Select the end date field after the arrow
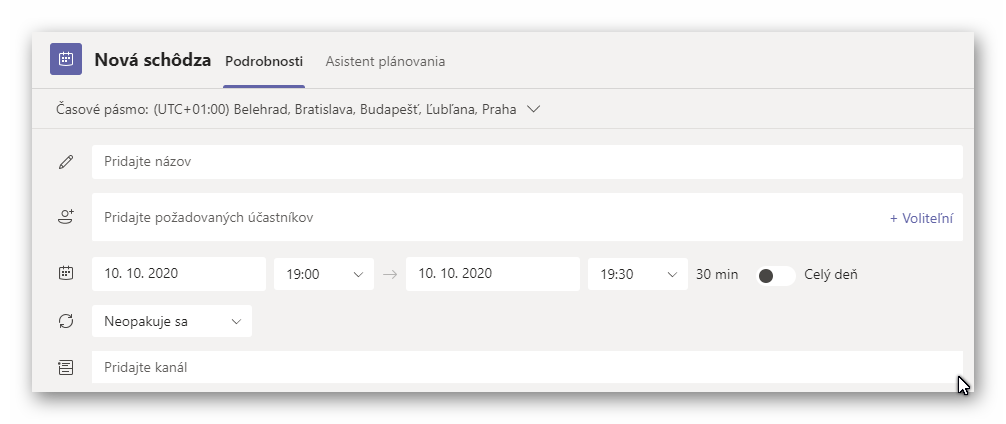Screen dimensions: 1006x424 (x=492, y=274)
